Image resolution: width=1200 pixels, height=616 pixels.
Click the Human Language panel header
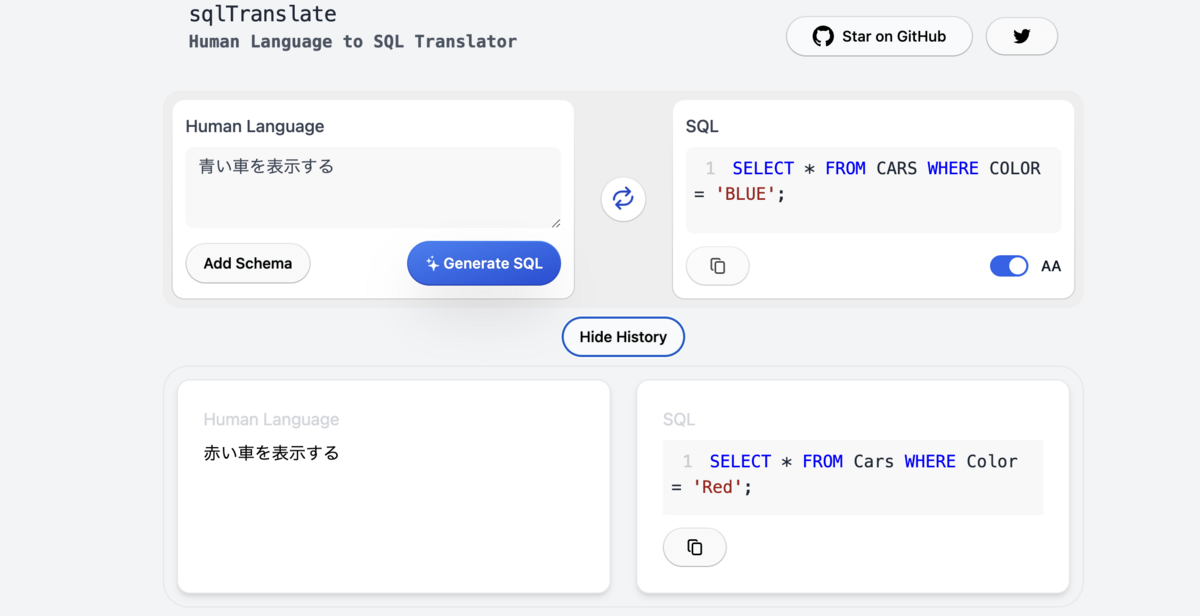click(x=254, y=126)
